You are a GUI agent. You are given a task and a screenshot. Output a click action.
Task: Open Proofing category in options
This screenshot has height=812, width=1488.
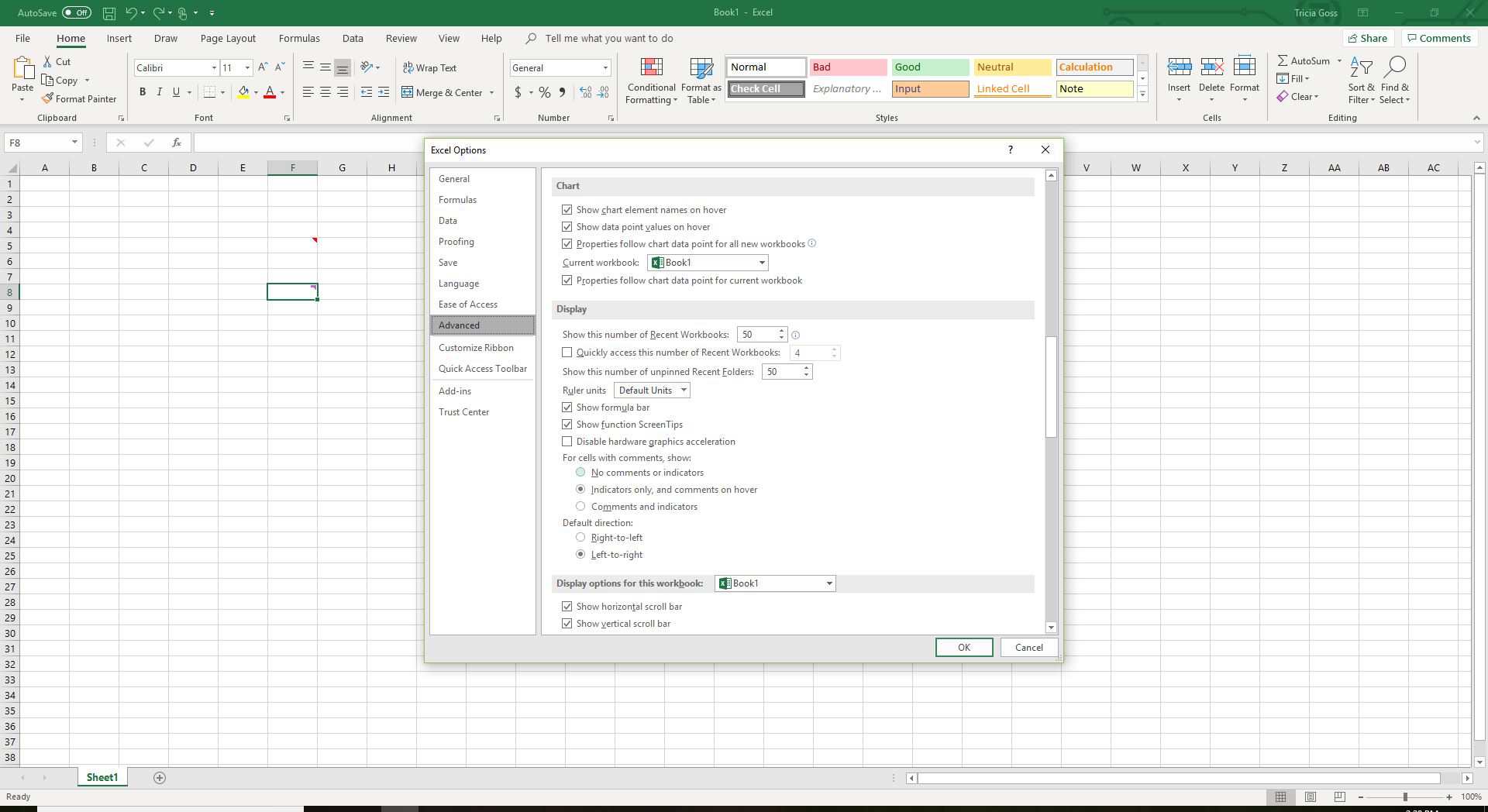pos(456,242)
